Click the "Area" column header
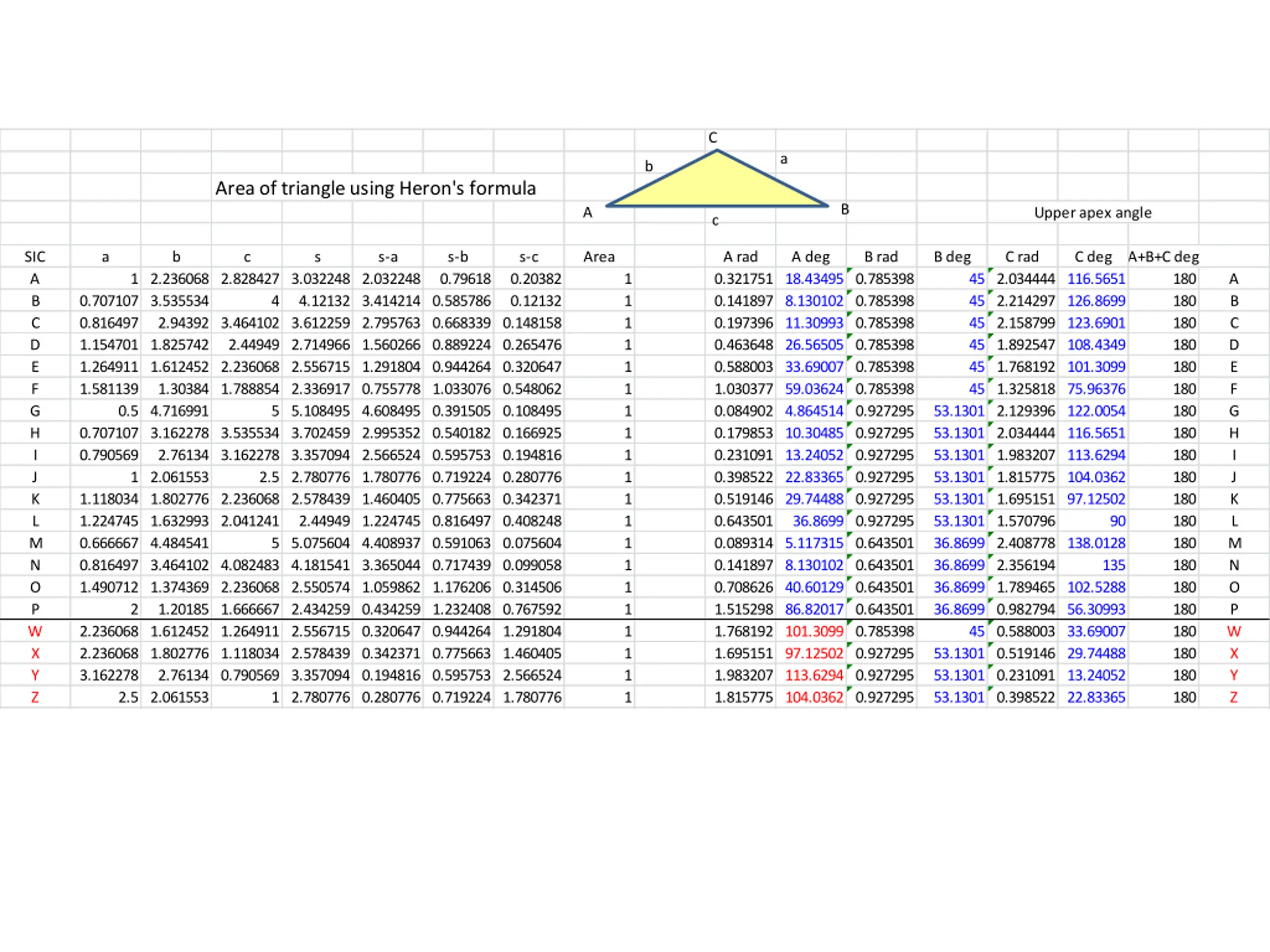 coord(599,257)
